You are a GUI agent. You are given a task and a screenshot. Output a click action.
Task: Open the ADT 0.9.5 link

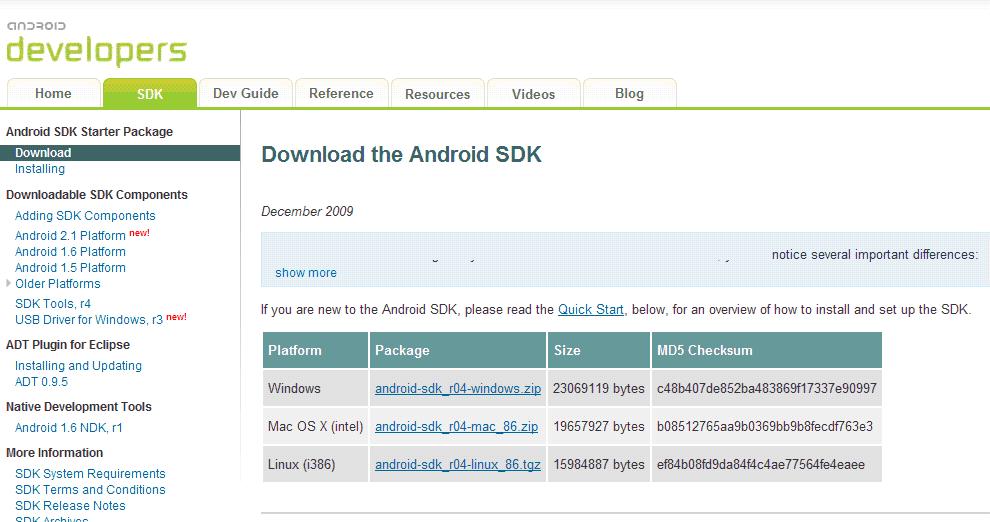(x=41, y=382)
